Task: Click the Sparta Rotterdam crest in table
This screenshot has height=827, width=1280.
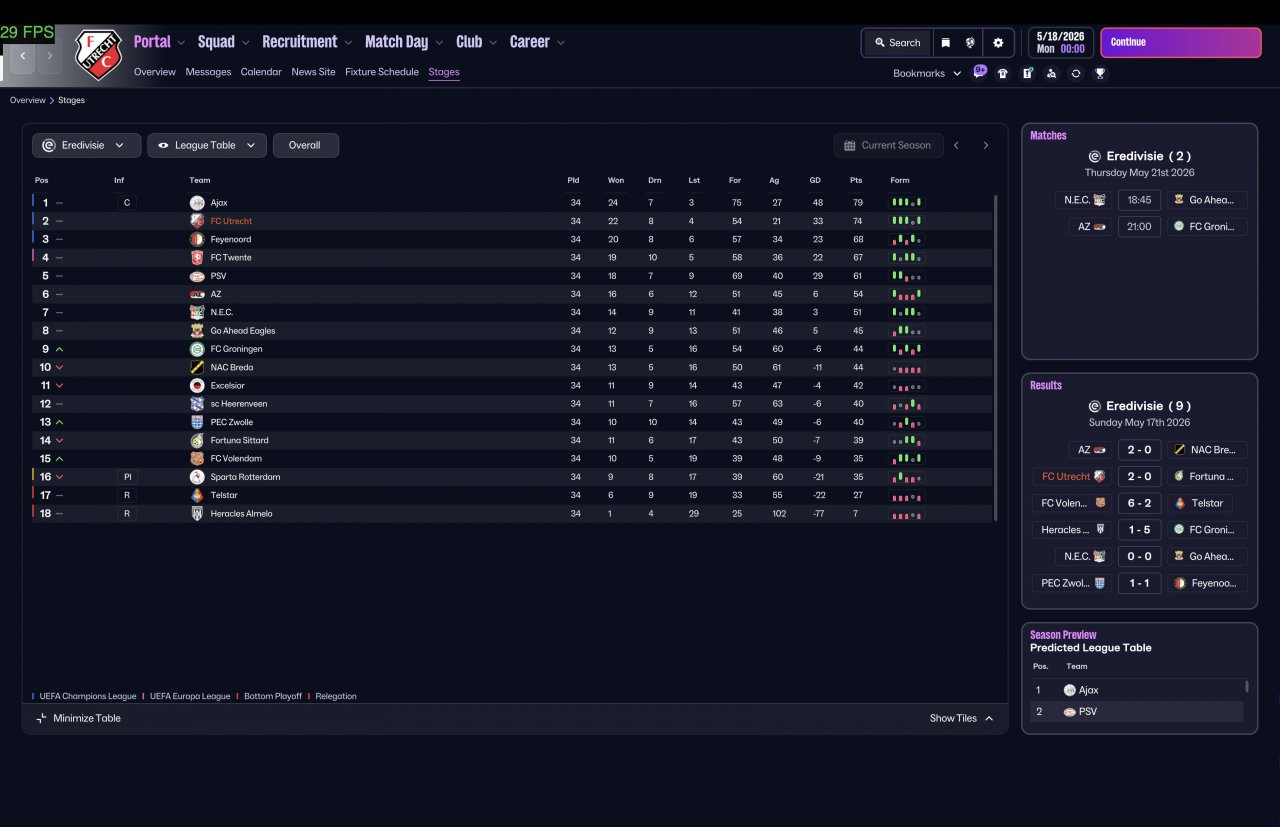Action: point(197,477)
